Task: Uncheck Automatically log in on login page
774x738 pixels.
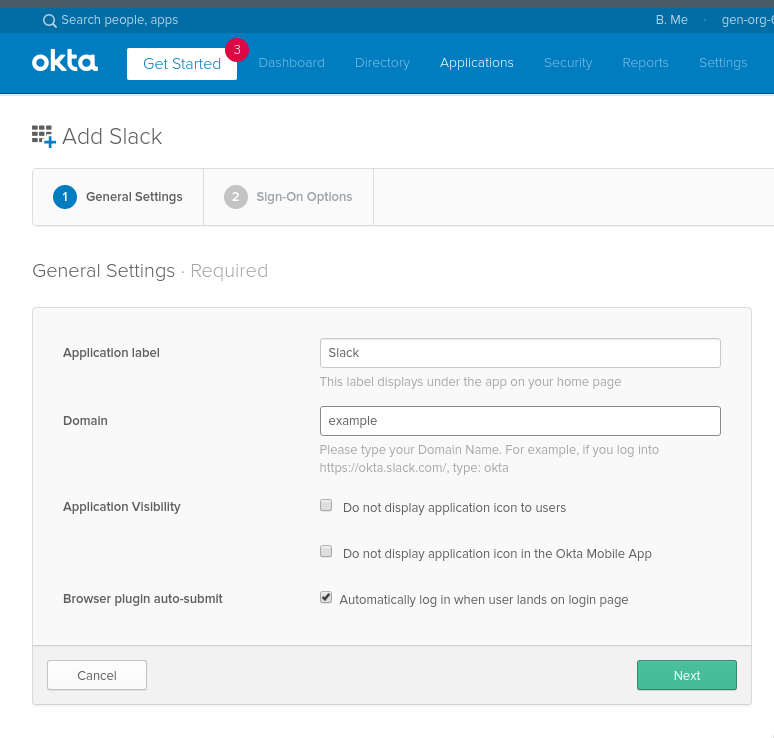Action: (326, 597)
